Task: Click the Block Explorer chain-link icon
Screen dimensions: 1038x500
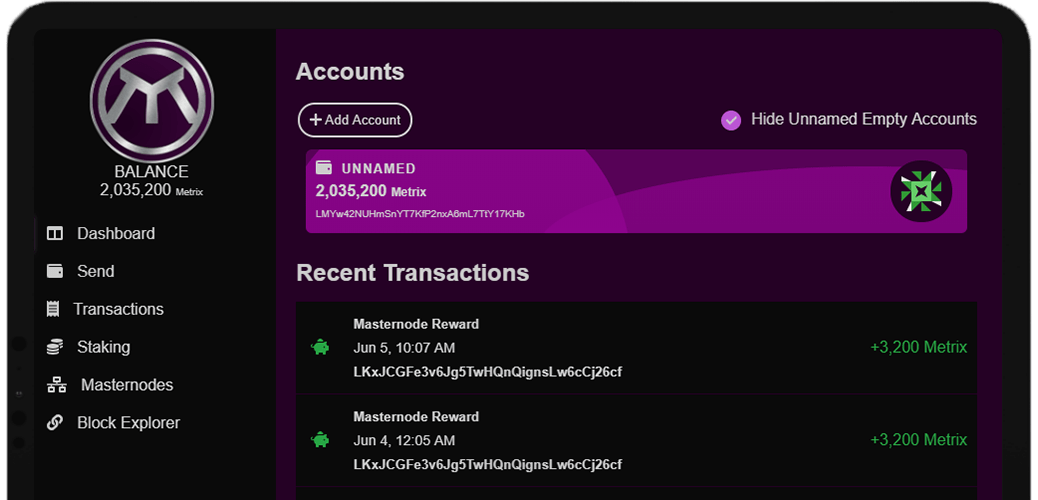Action: [x=54, y=423]
